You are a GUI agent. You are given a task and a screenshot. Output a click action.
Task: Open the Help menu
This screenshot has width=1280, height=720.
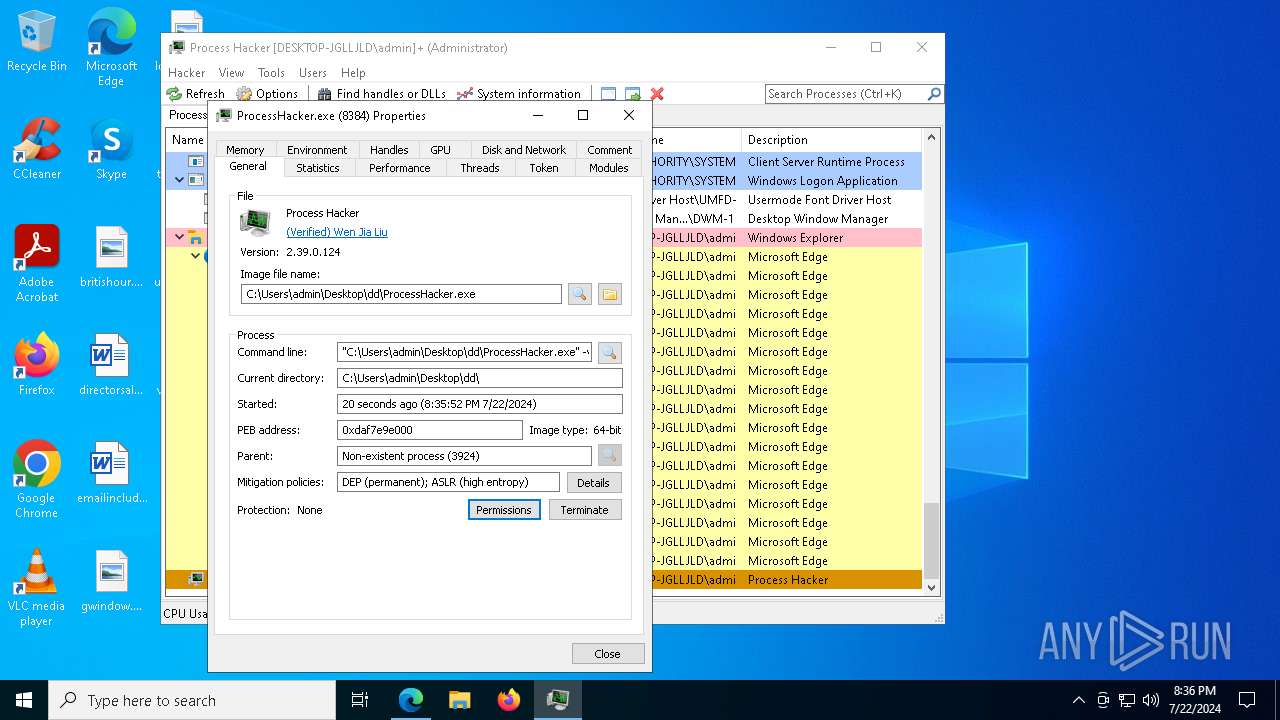point(353,72)
